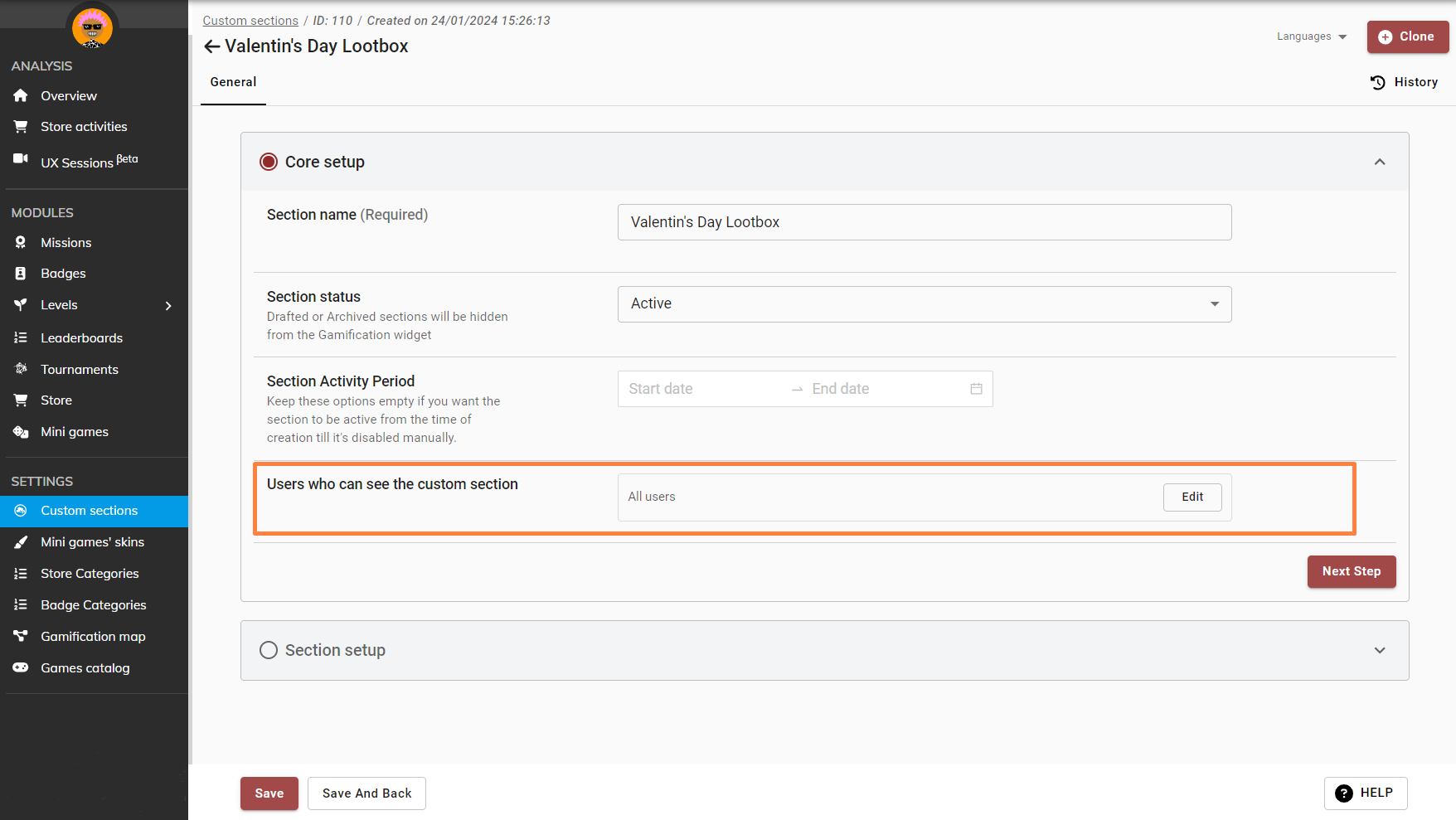Open Leaderboards in the sidebar

coord(81,338)
